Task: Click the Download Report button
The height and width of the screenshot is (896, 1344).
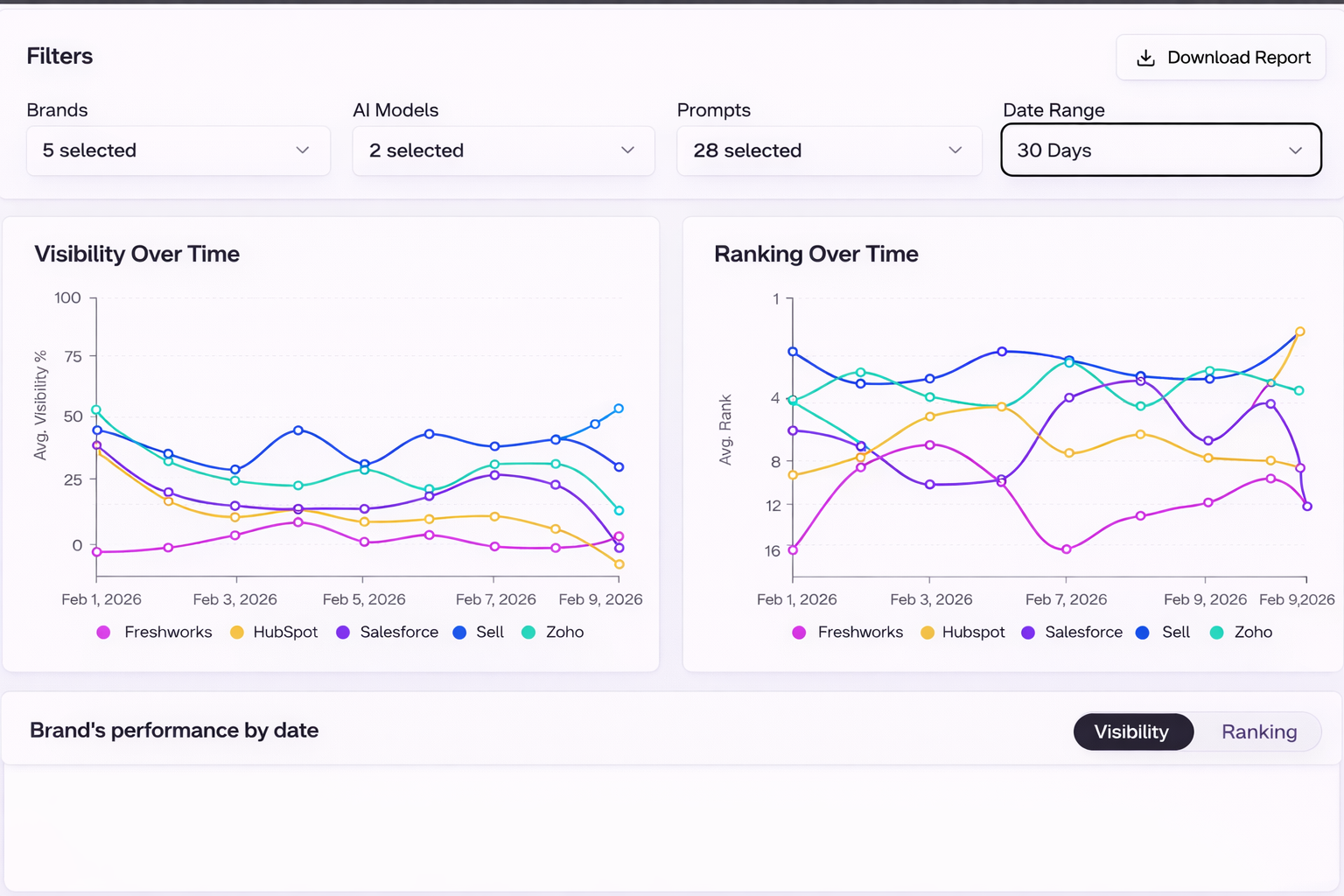Action: click(x=1221, y=58)
